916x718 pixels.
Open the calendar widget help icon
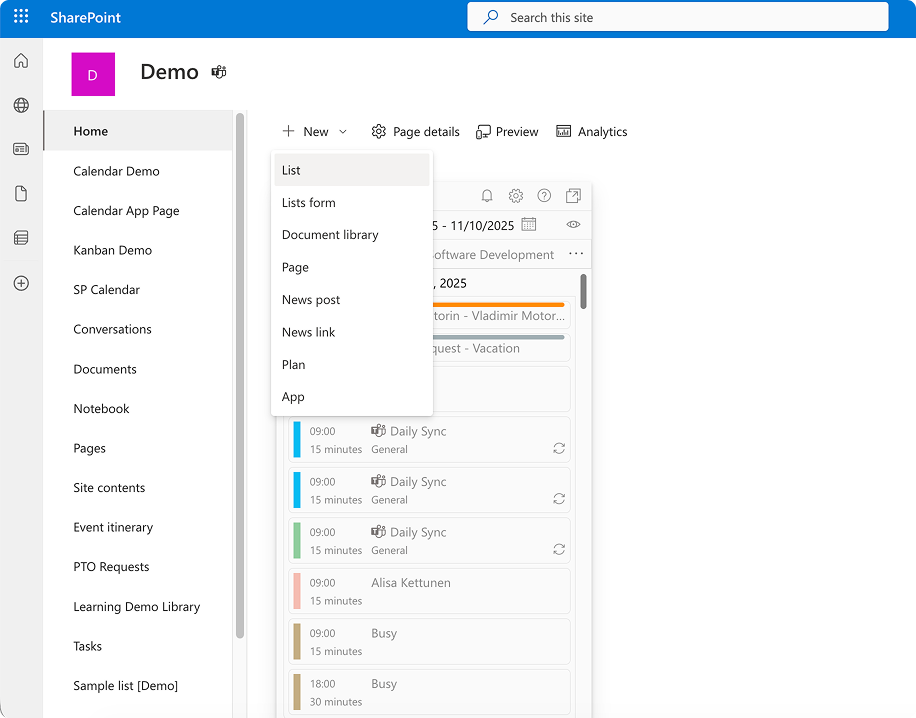(x=544, y=196)
